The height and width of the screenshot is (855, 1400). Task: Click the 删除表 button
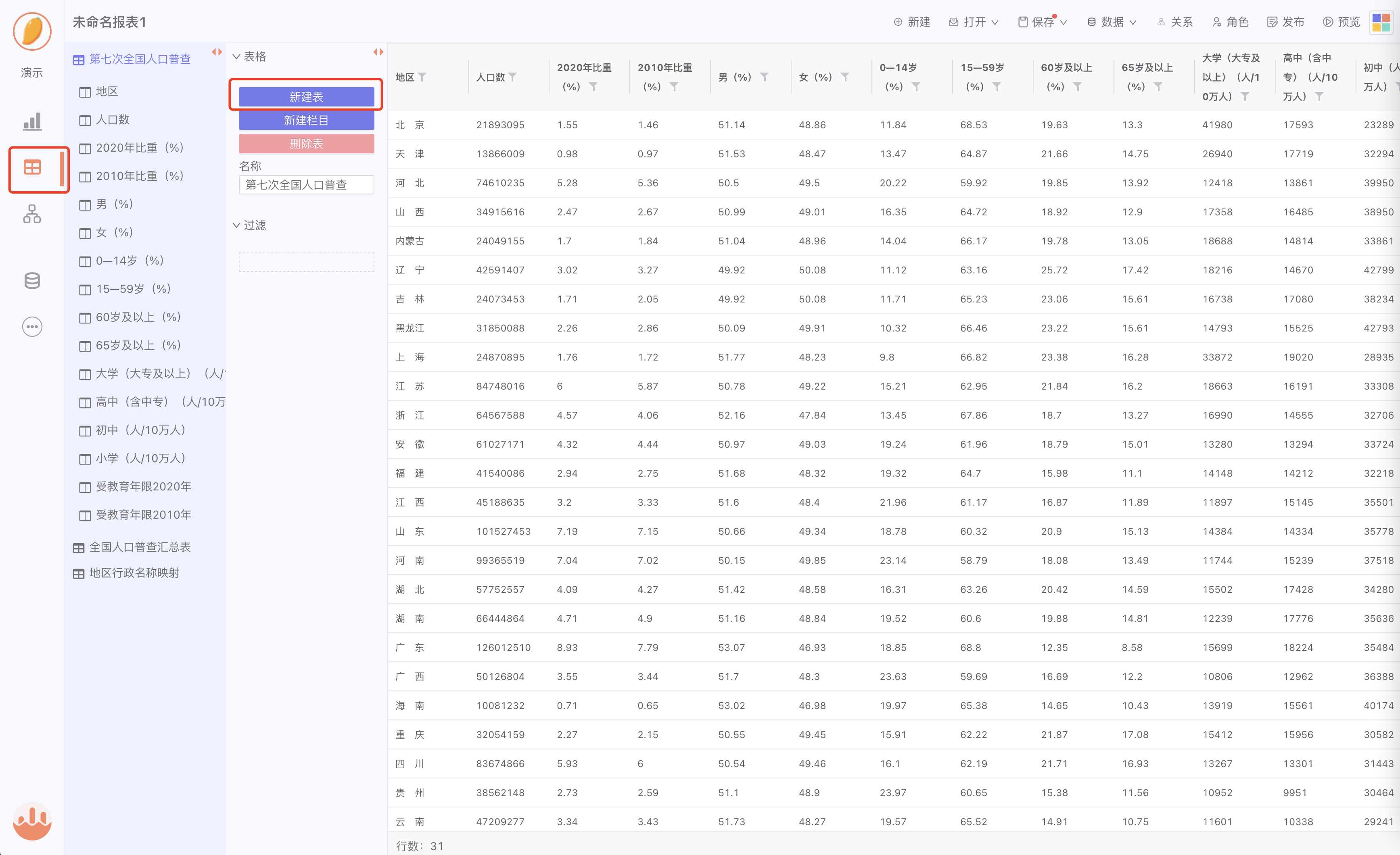click(306, 143)
